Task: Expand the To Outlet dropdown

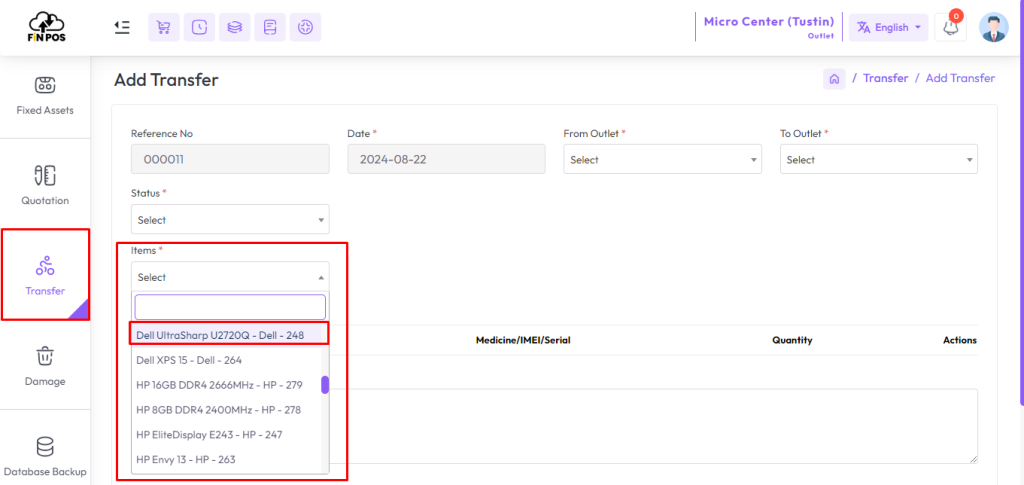Action: coord(878,159)
